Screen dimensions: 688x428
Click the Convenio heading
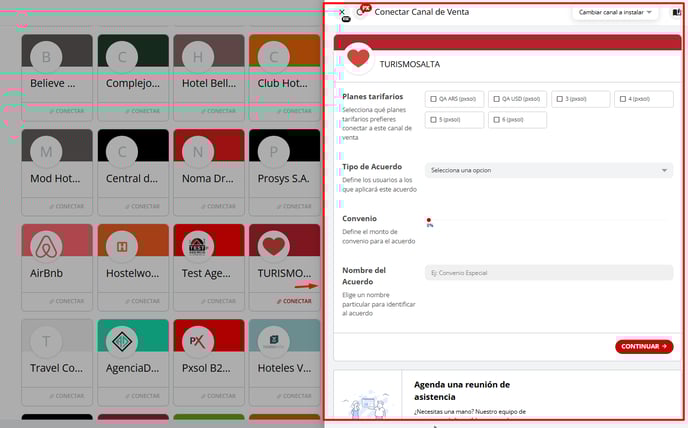359,219
